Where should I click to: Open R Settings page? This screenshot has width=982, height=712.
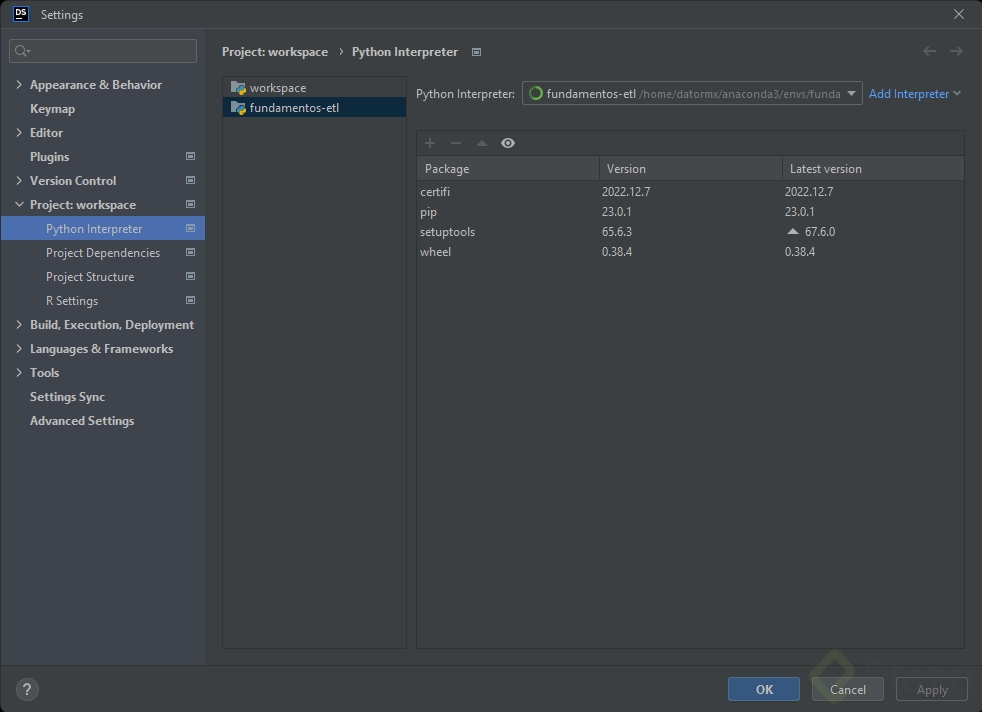72,301
